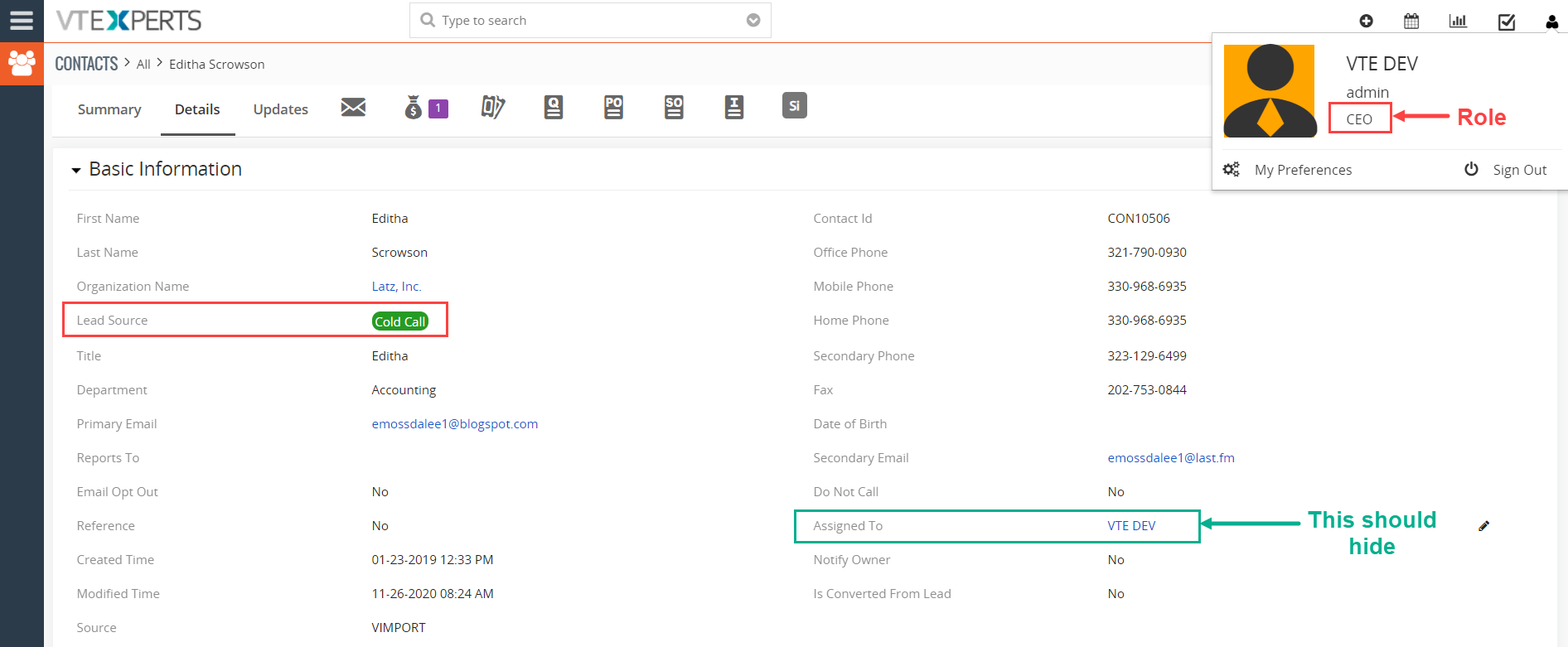Click the First Name value Editha

(390, 219)
